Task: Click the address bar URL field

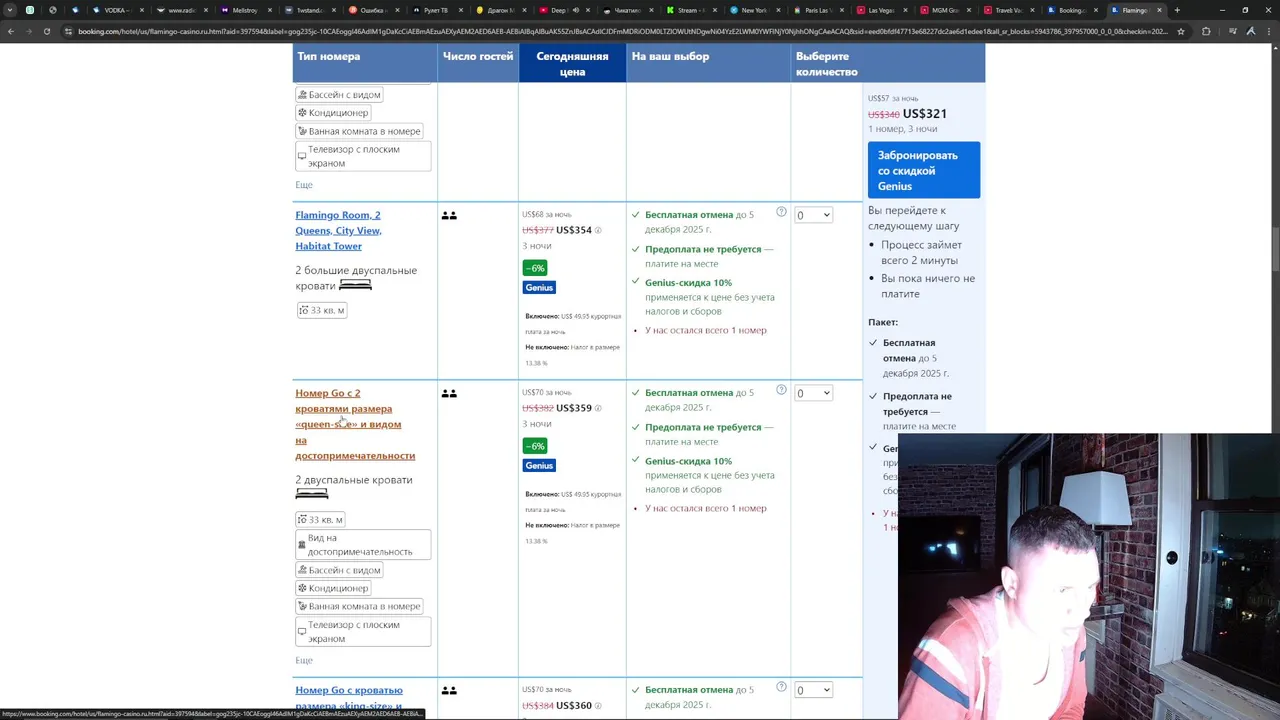Action: click(x=620, y=31)
